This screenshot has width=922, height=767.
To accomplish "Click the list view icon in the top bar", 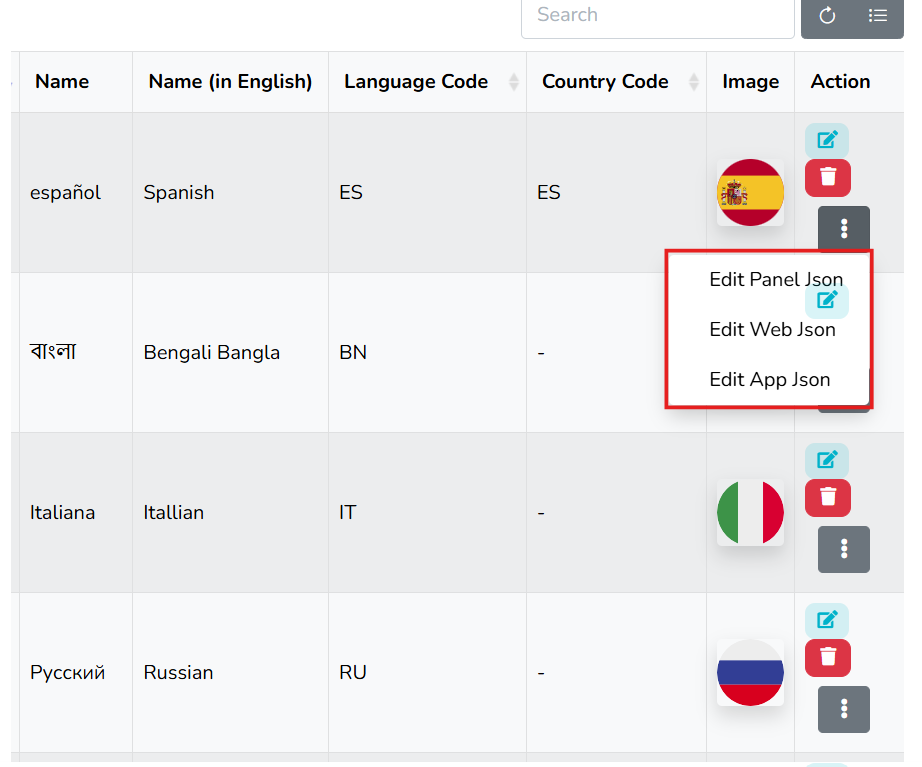I will point(878,16).
